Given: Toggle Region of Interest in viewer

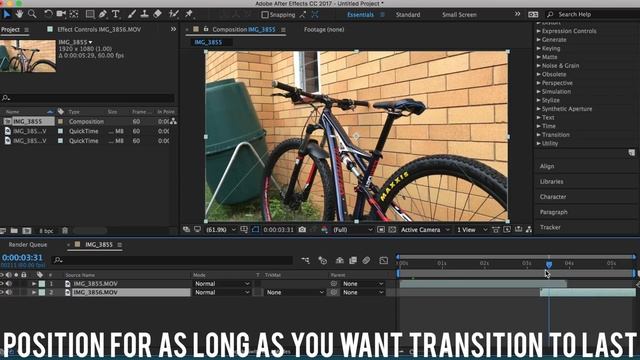Looking at the screenshot, I should tap(381, 229).
